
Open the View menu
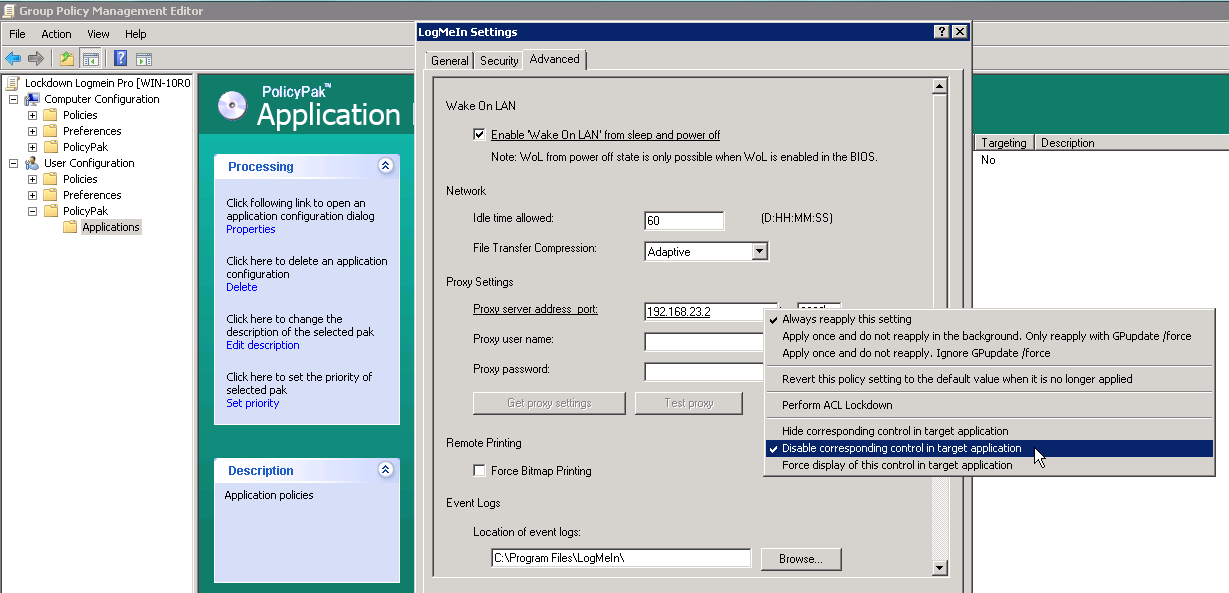[98, 34]
